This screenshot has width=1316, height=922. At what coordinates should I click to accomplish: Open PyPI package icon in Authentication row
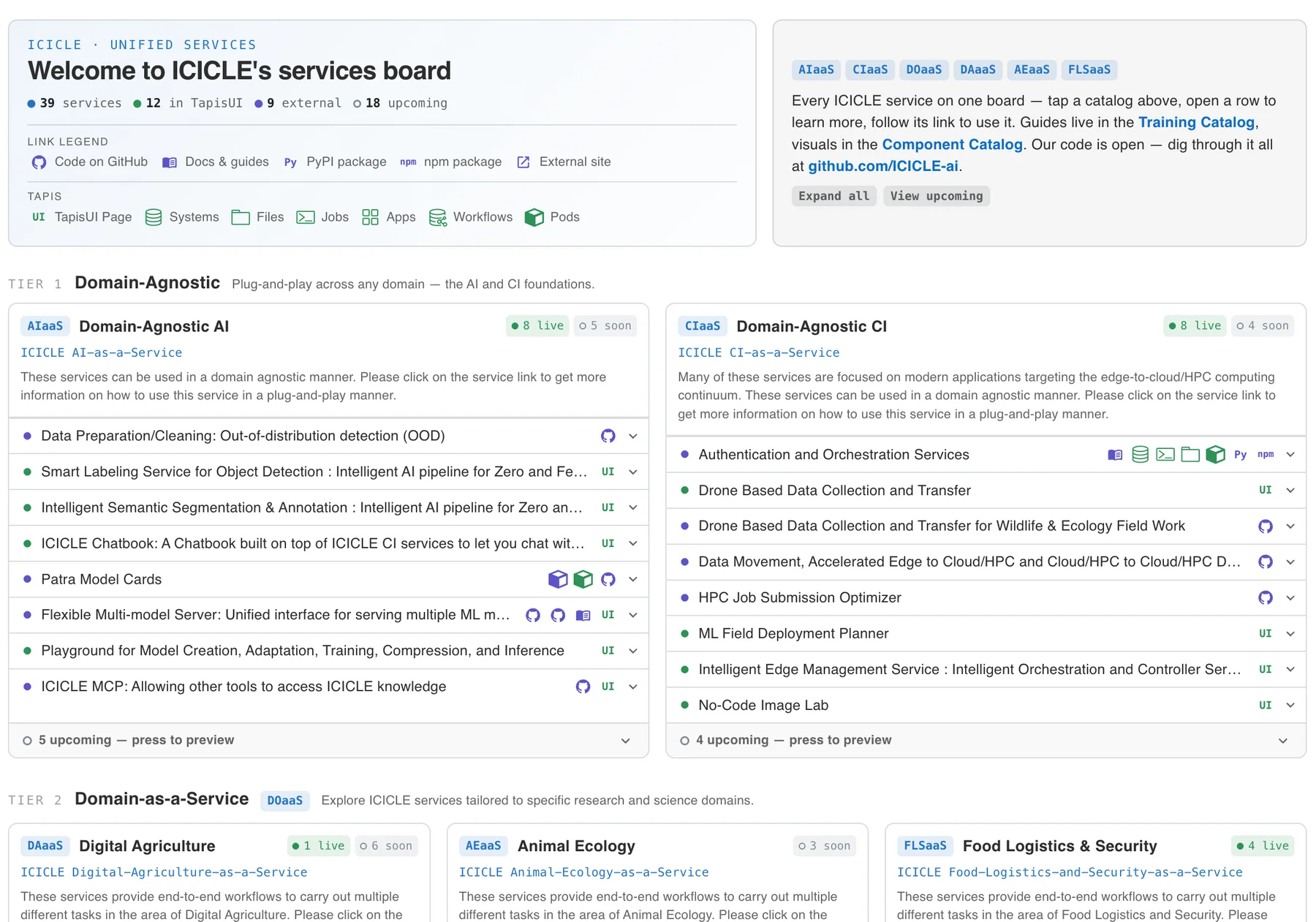click(x=1240, y=455)
